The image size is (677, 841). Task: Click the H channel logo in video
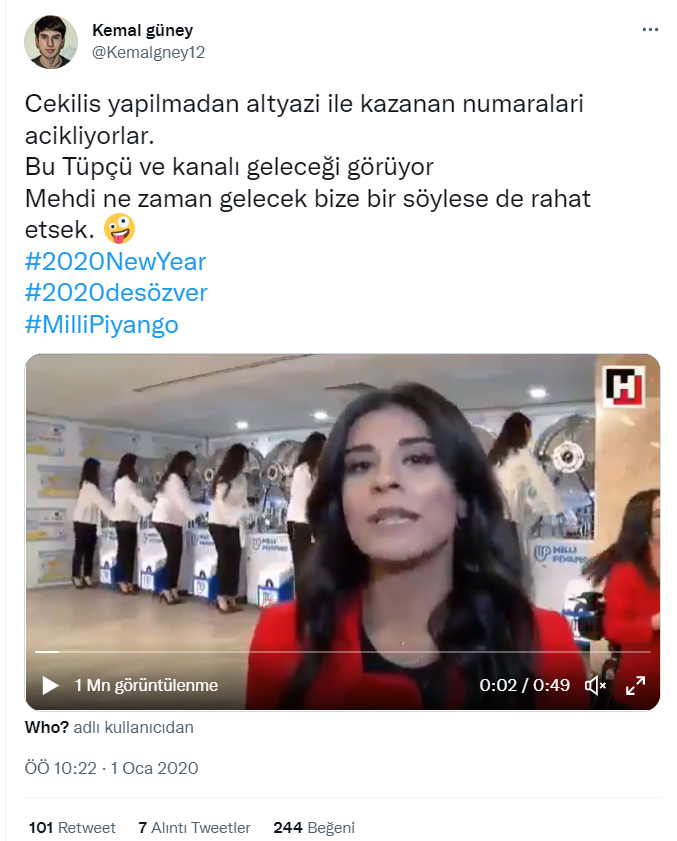pyautogui.click(x=623, y=386)
